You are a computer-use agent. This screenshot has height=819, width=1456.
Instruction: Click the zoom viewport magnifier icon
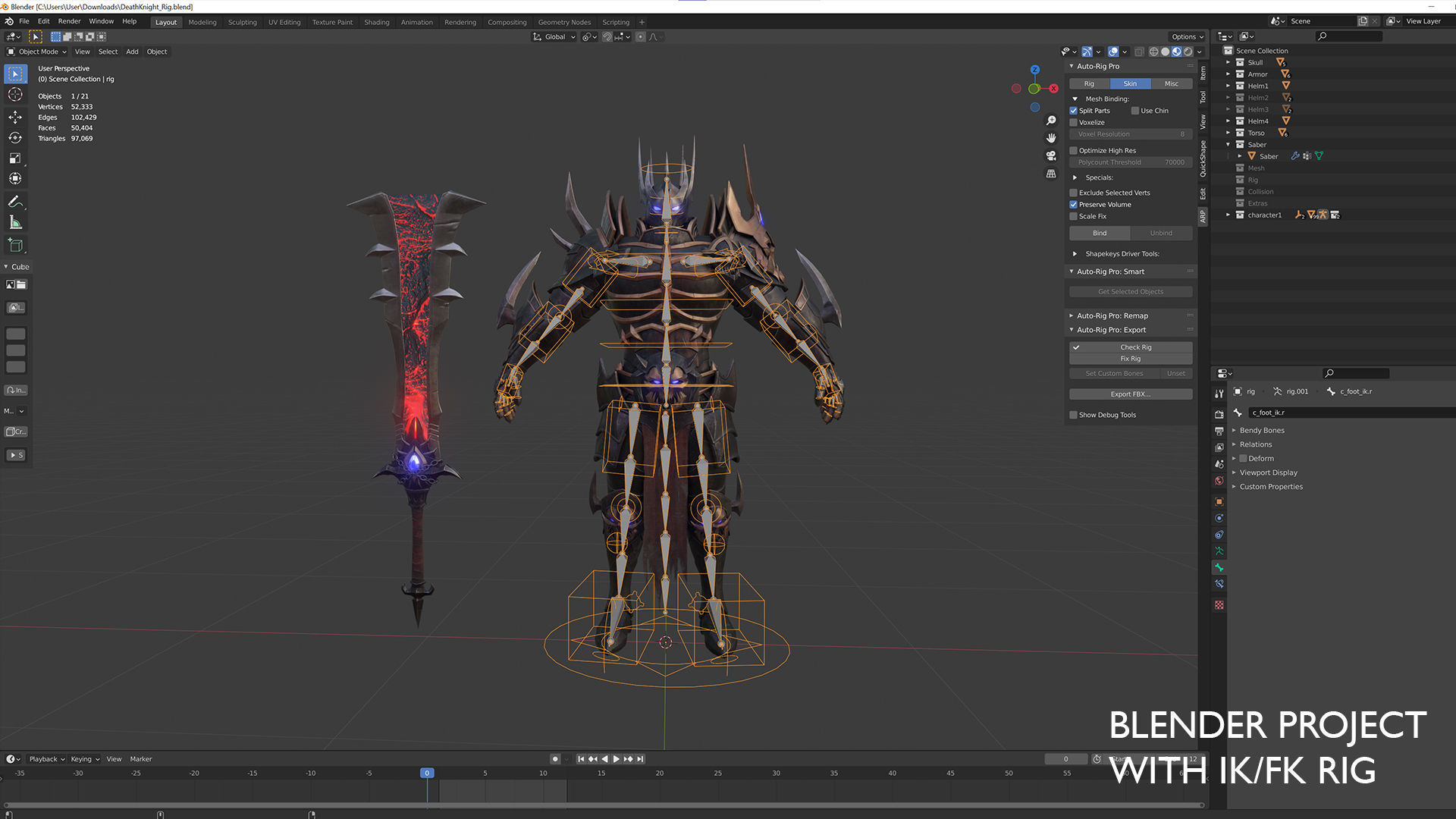(1051, 121)
